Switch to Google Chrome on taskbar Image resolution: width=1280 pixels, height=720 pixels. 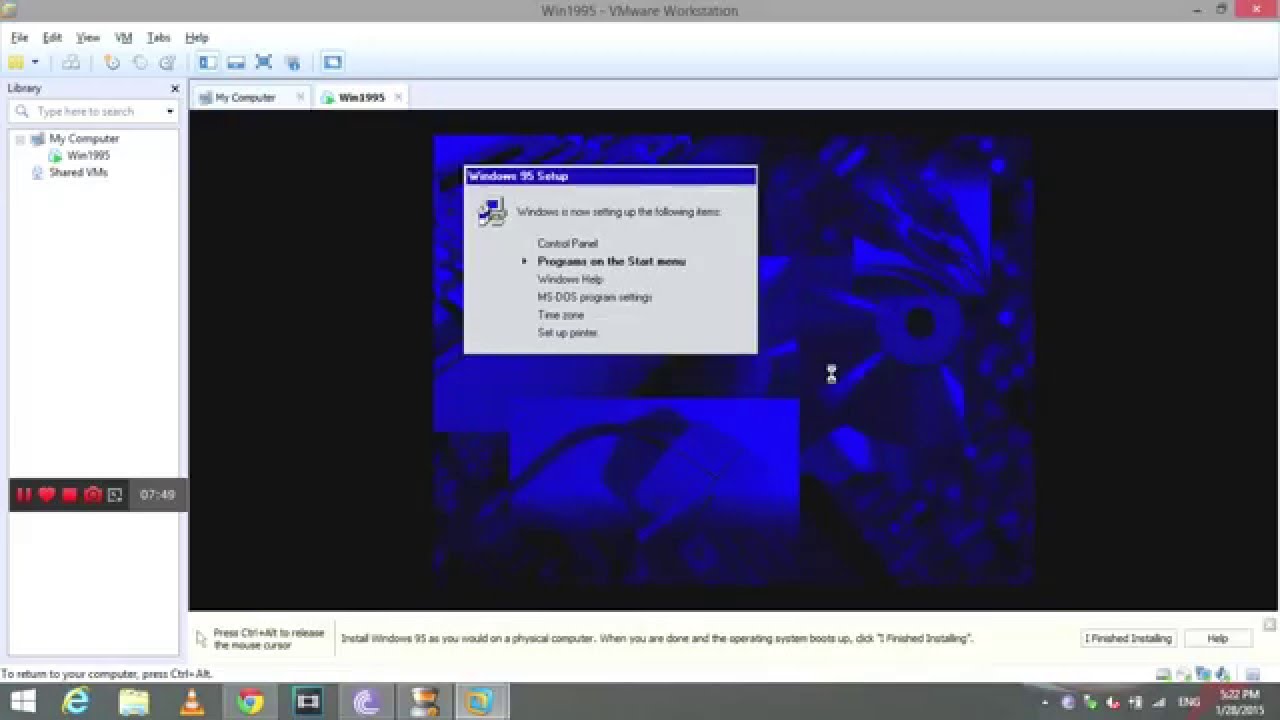[250, 702]
